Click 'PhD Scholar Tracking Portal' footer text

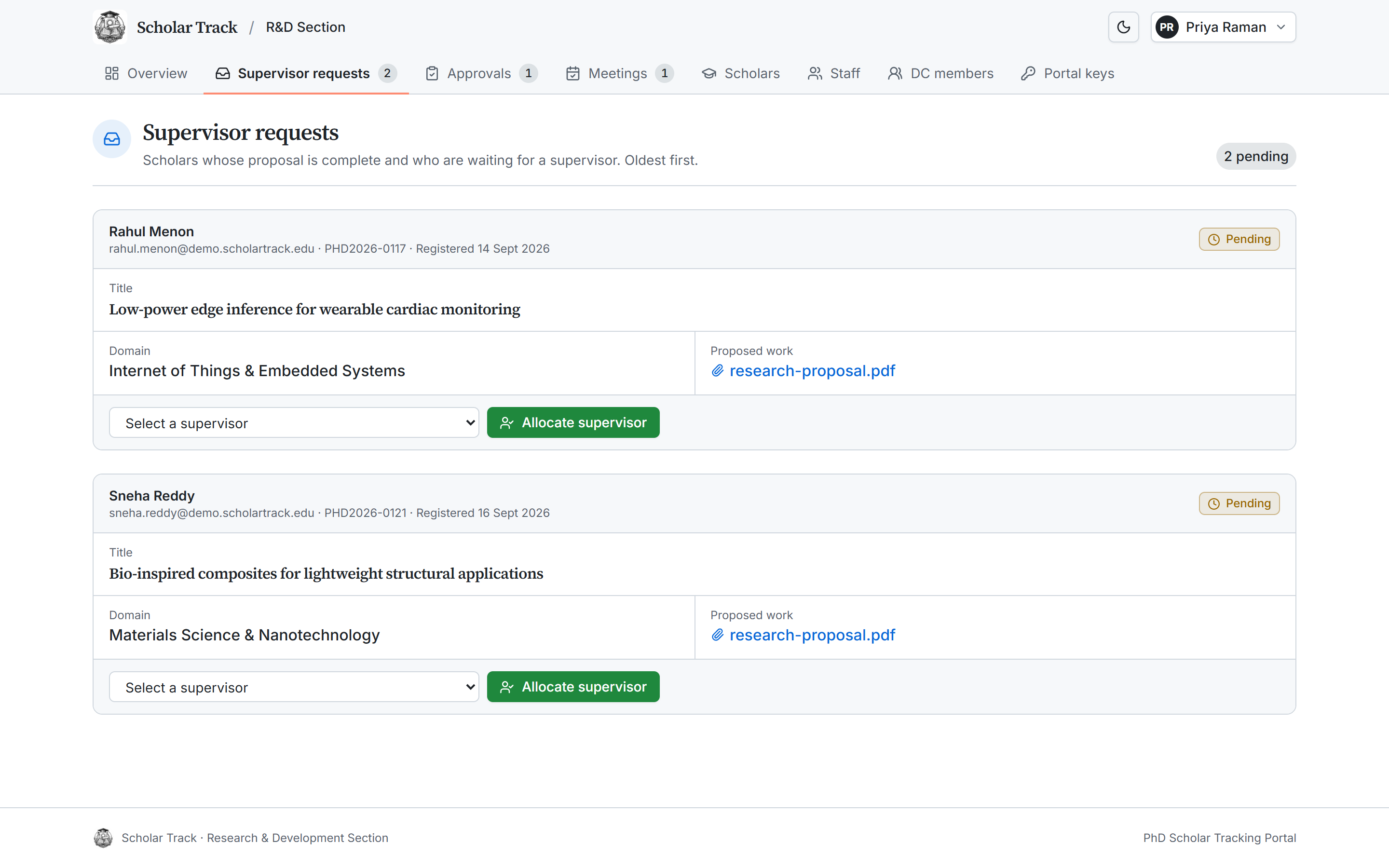1219,838
